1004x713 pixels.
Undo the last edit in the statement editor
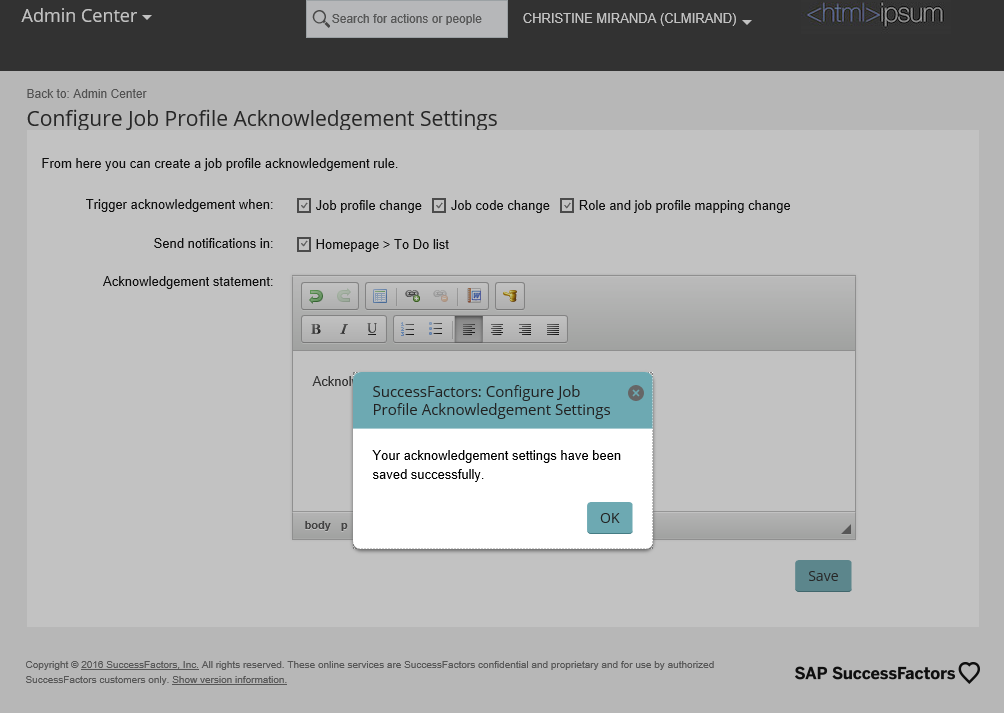(x=316, y=296)
